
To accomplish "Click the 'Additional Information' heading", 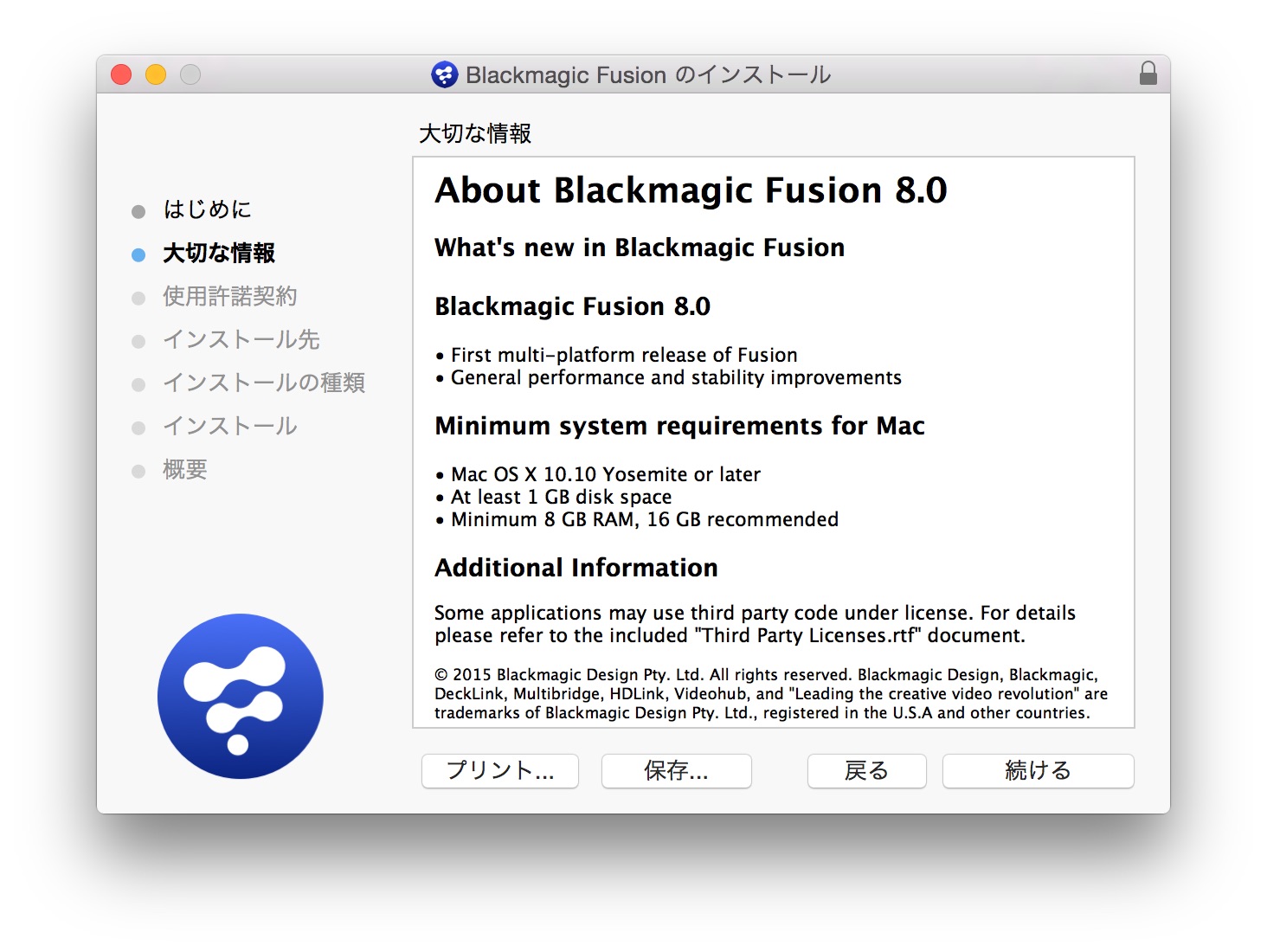I will click(x=576, y=568).
